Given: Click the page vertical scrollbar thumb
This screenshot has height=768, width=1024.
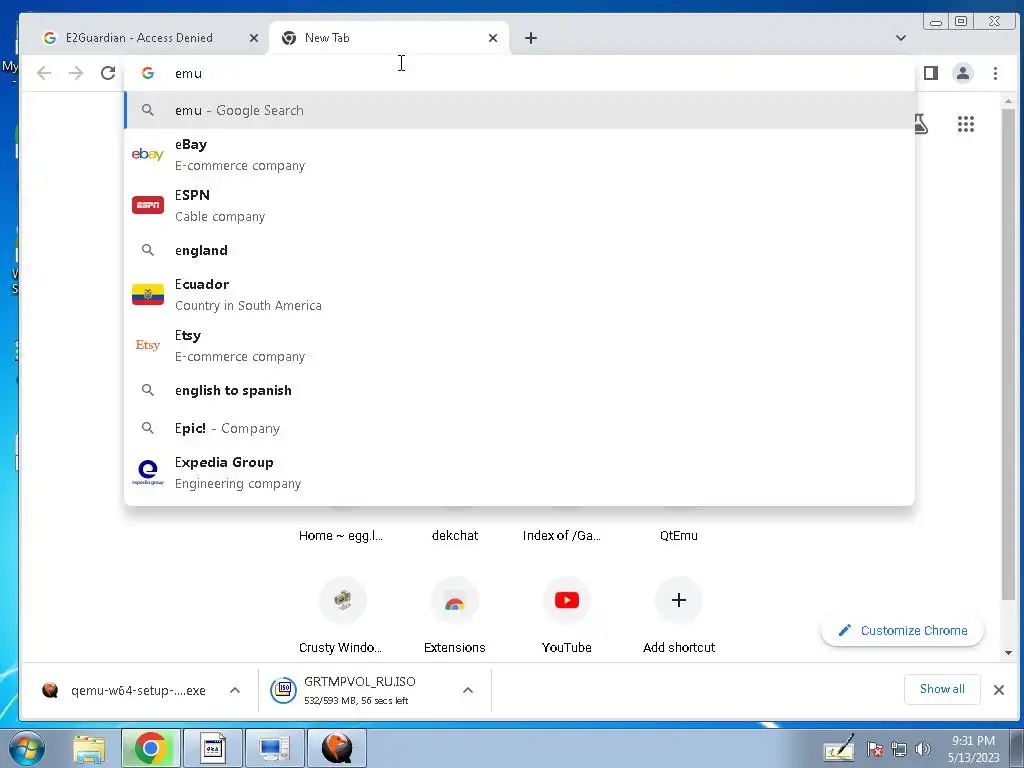Looking at the screenshot, I should (1008, 353).
